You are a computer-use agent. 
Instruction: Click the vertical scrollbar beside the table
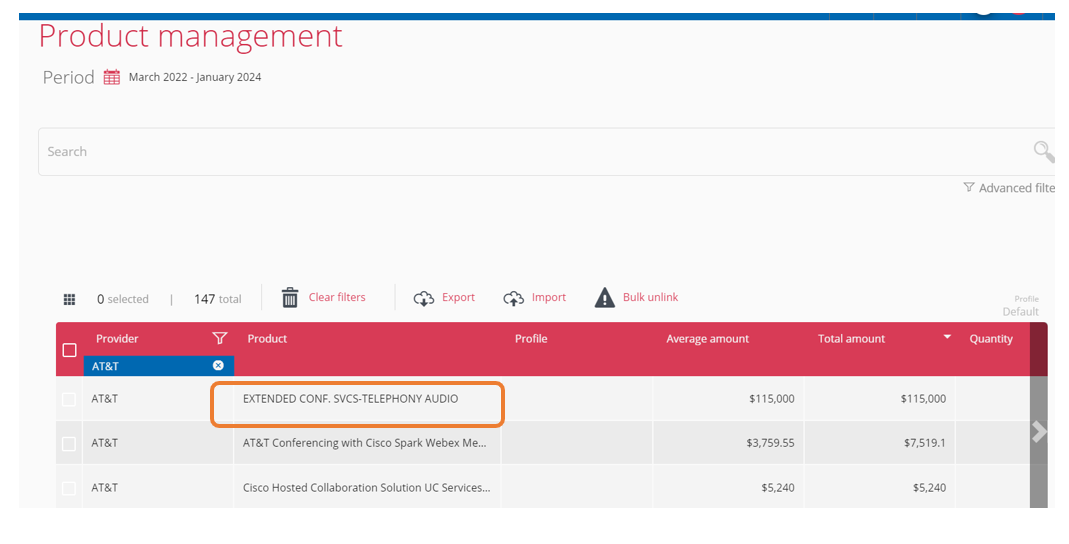pyautogui.click(x=1038, y=415)
